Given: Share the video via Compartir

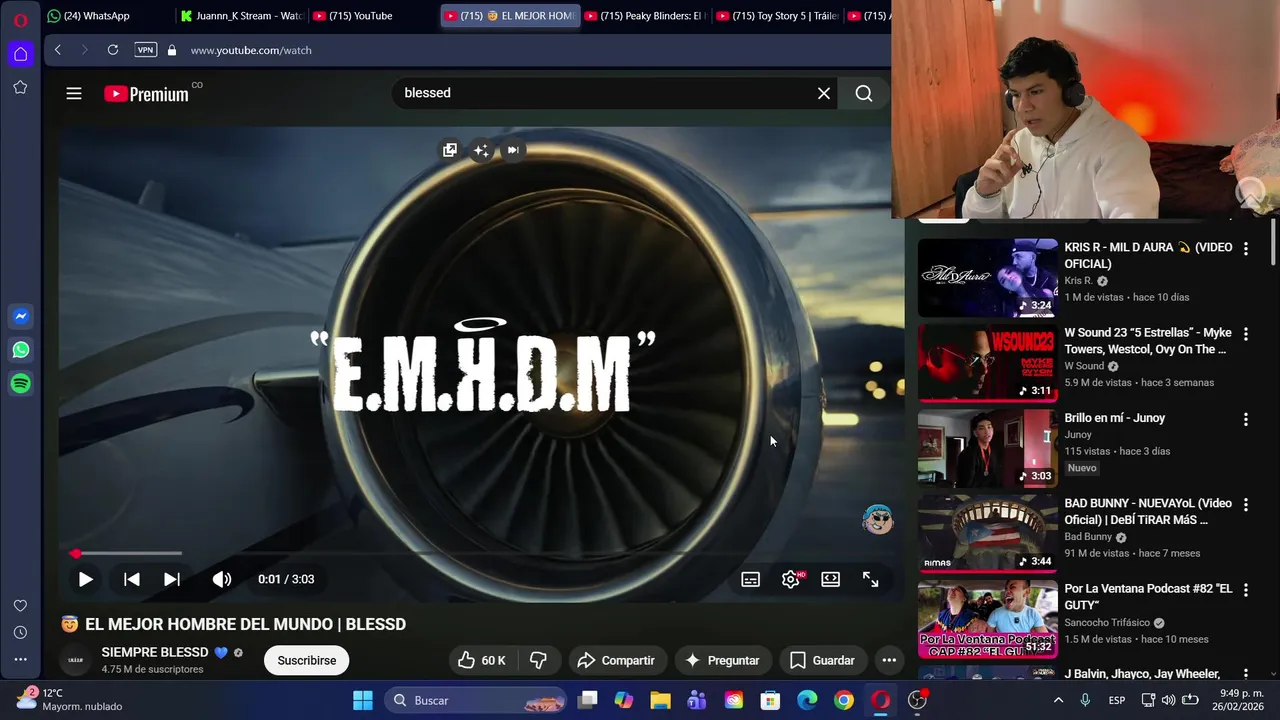Looking at the screenshot, I should tap(617, 660).
